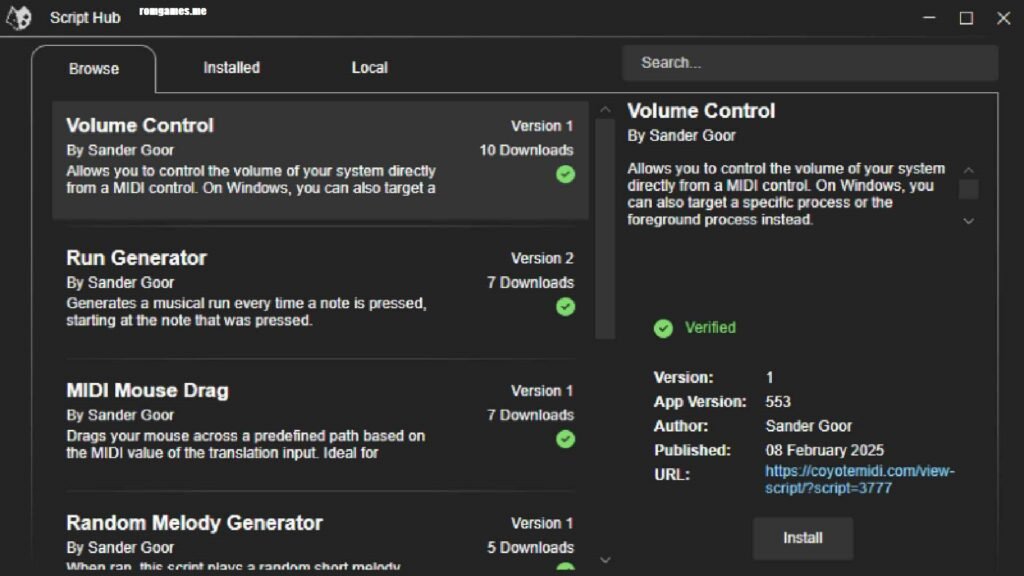Click 'By Sander Goor' under Run Generator
The height and width of the screenshot is (576, 1024).
point(120,283)
